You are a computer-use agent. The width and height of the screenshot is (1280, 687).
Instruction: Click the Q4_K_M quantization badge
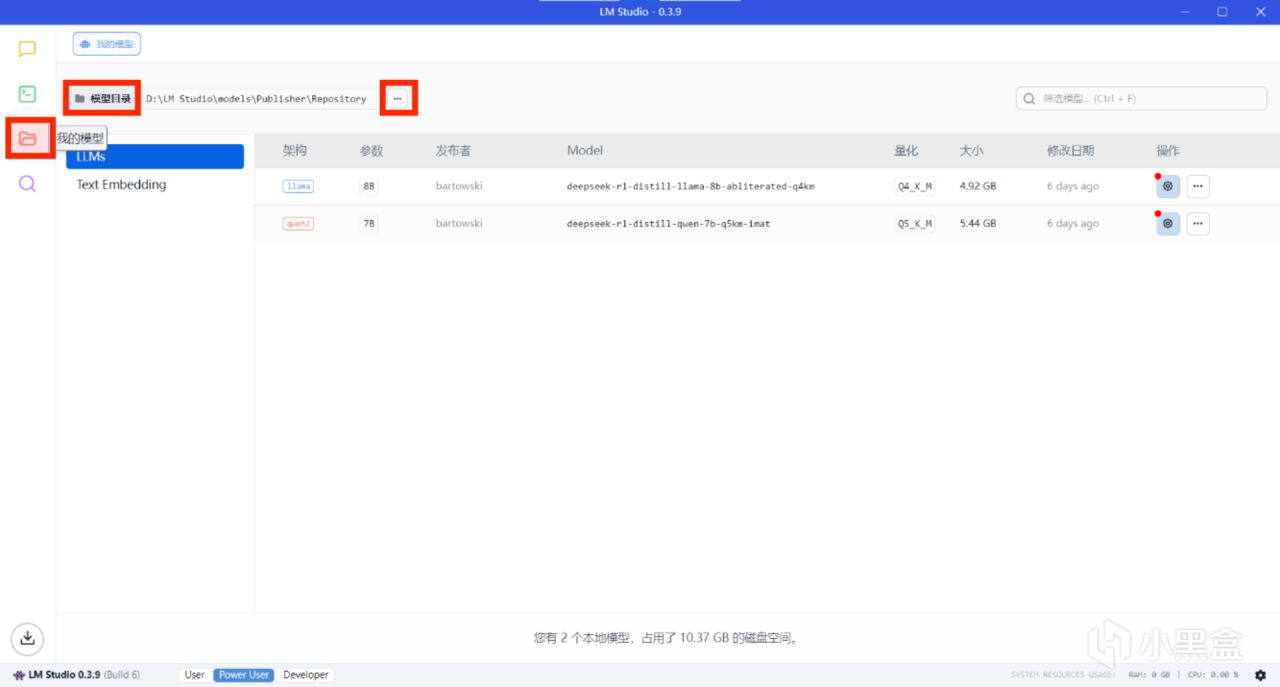tap(915, 186)
